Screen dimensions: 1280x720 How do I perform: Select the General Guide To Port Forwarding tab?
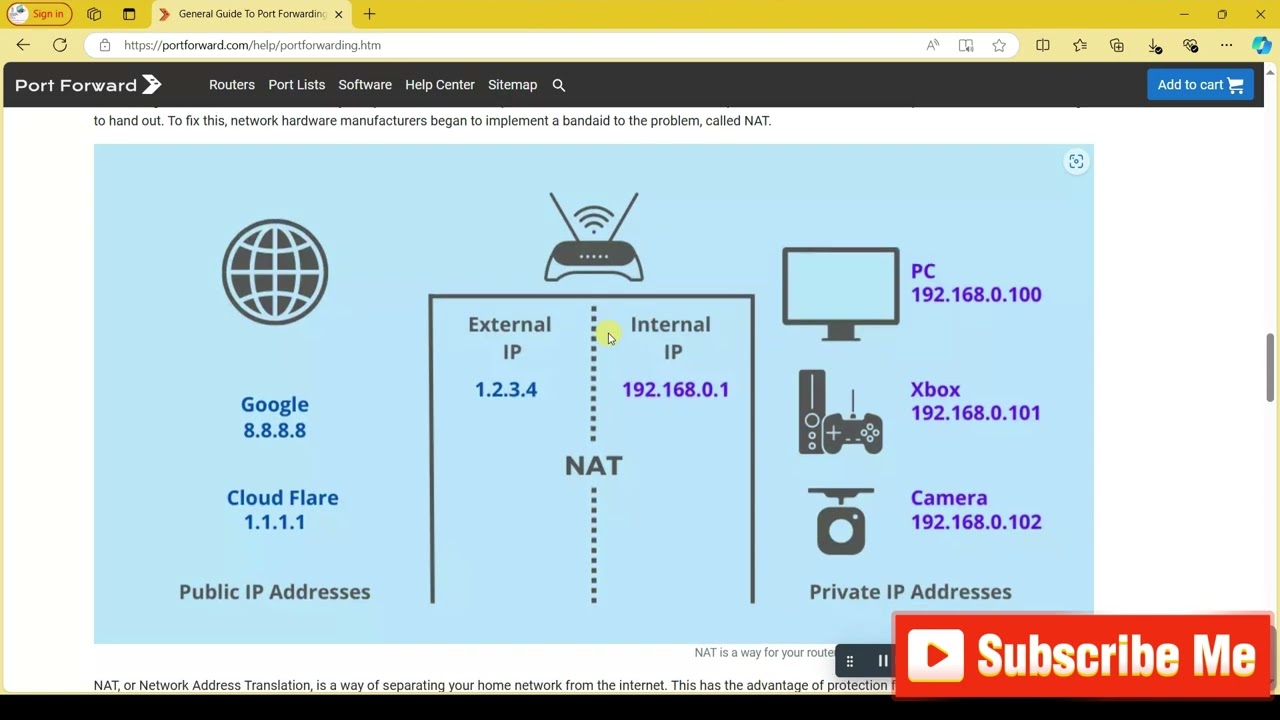(251, 14)
